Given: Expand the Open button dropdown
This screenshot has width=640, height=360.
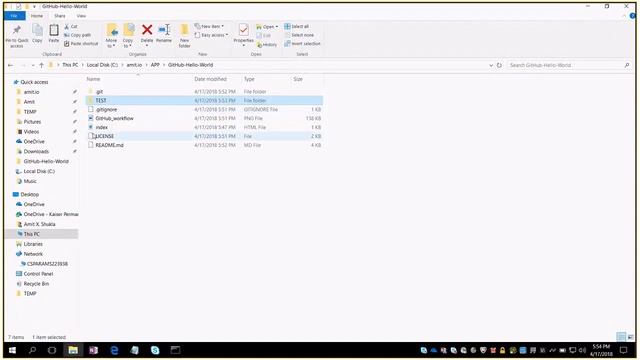Looking at the screenshot, I should 277,27.
